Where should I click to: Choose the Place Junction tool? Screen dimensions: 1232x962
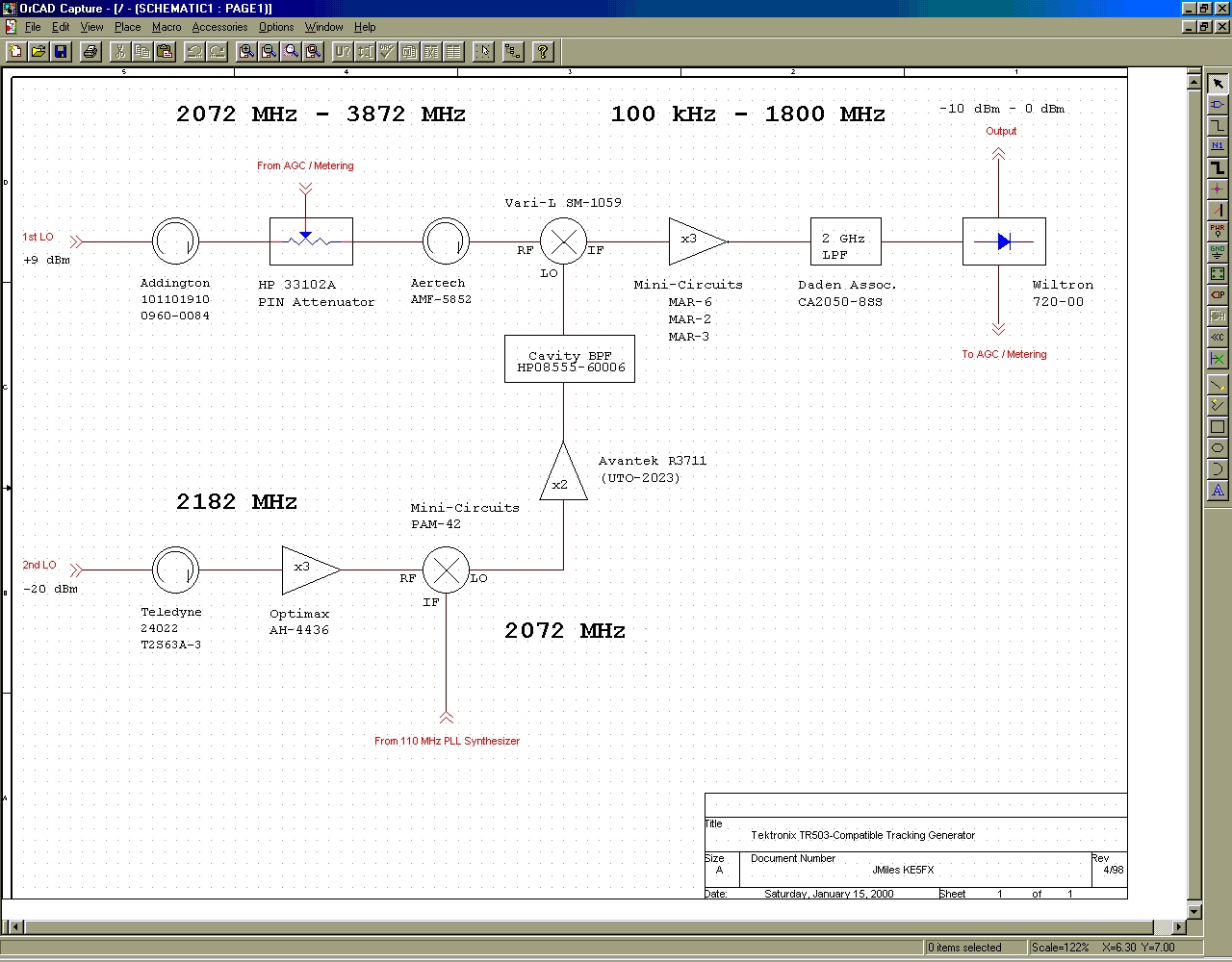coord(1218,189)
